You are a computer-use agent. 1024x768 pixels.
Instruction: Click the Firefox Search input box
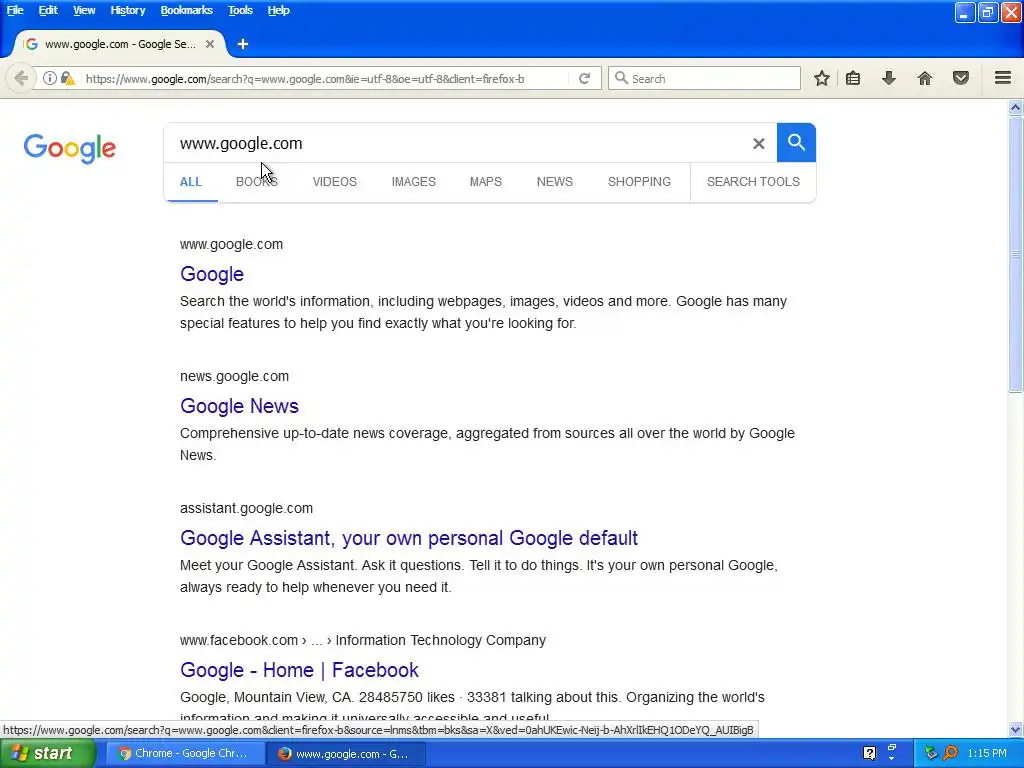pyautogui.click(x=704, y=78)
